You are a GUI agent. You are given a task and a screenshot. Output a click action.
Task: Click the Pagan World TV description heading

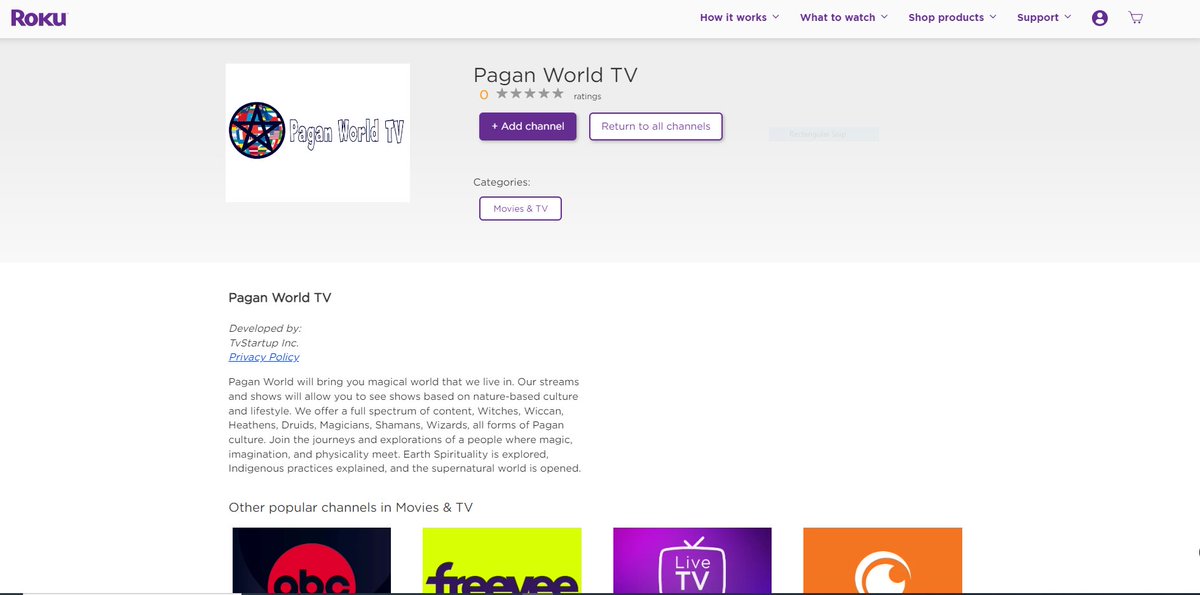coord(280,298)
